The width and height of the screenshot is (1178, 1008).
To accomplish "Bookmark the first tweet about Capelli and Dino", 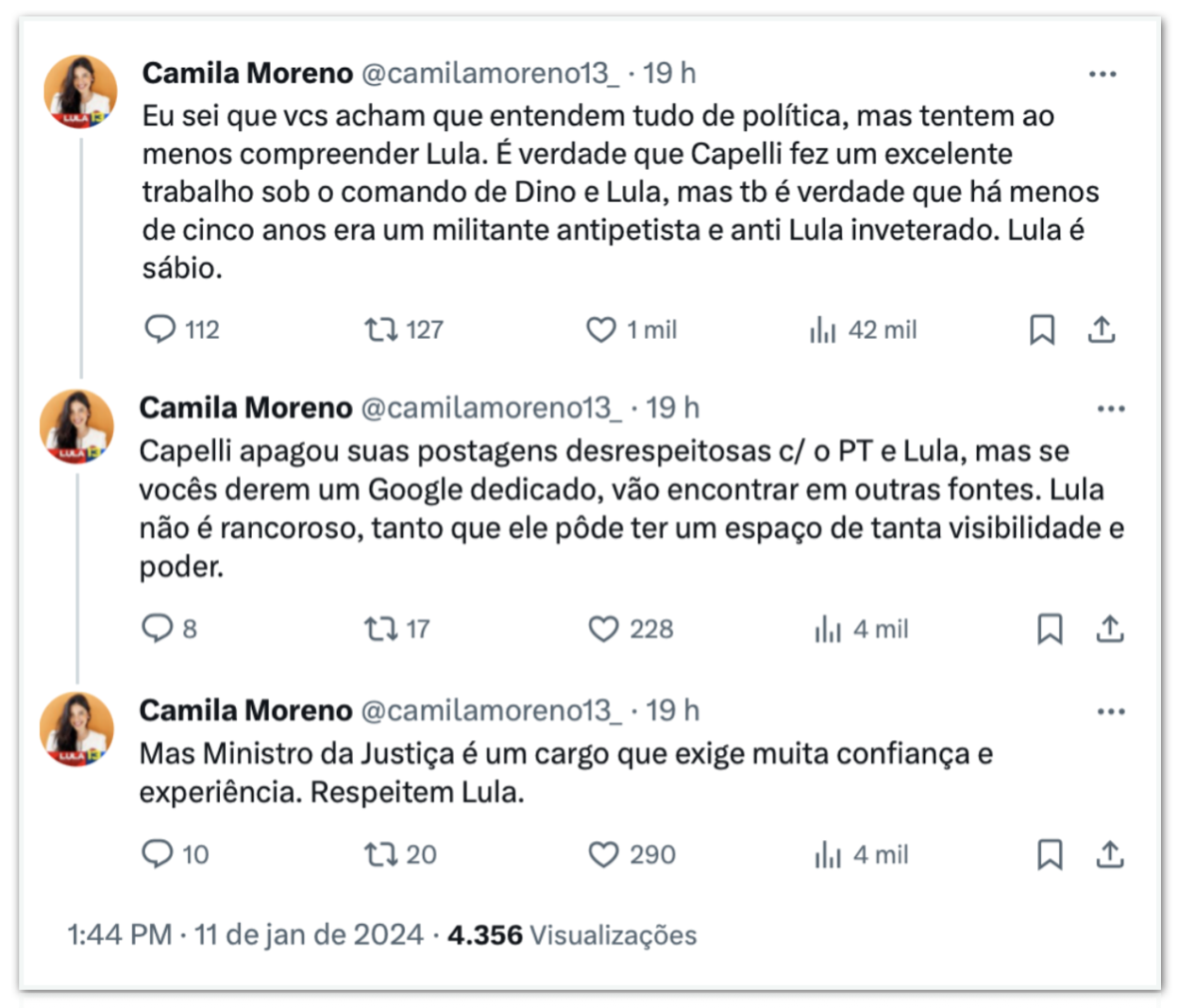I will tap(1042, 329).
